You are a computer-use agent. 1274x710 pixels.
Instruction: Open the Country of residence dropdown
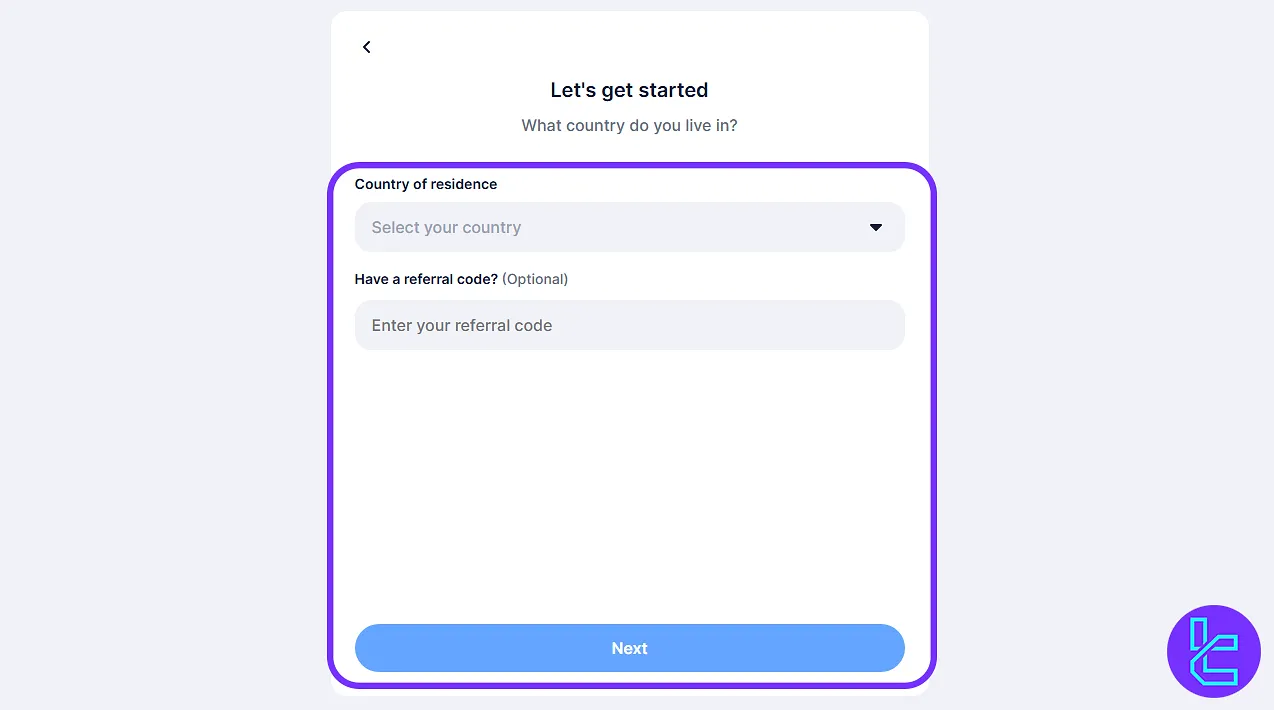click(629, 227)
